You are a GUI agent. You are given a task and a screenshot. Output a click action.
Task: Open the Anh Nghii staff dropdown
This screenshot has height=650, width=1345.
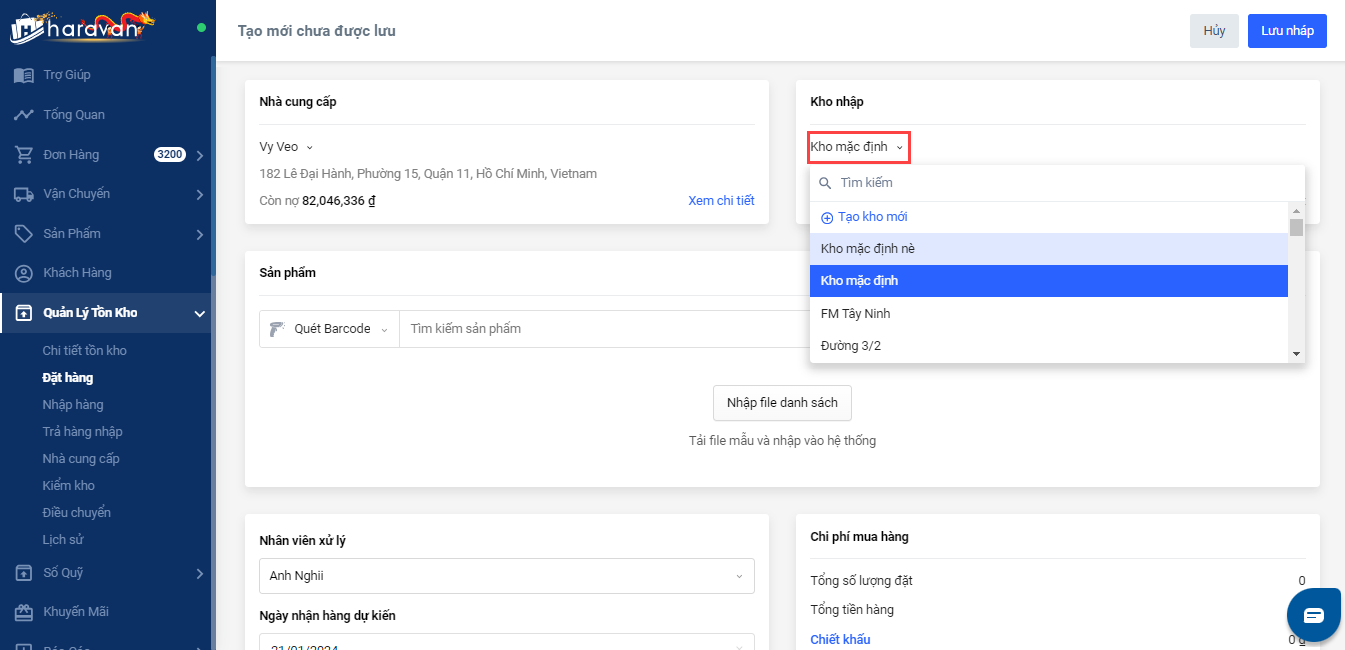pos(506,576)
